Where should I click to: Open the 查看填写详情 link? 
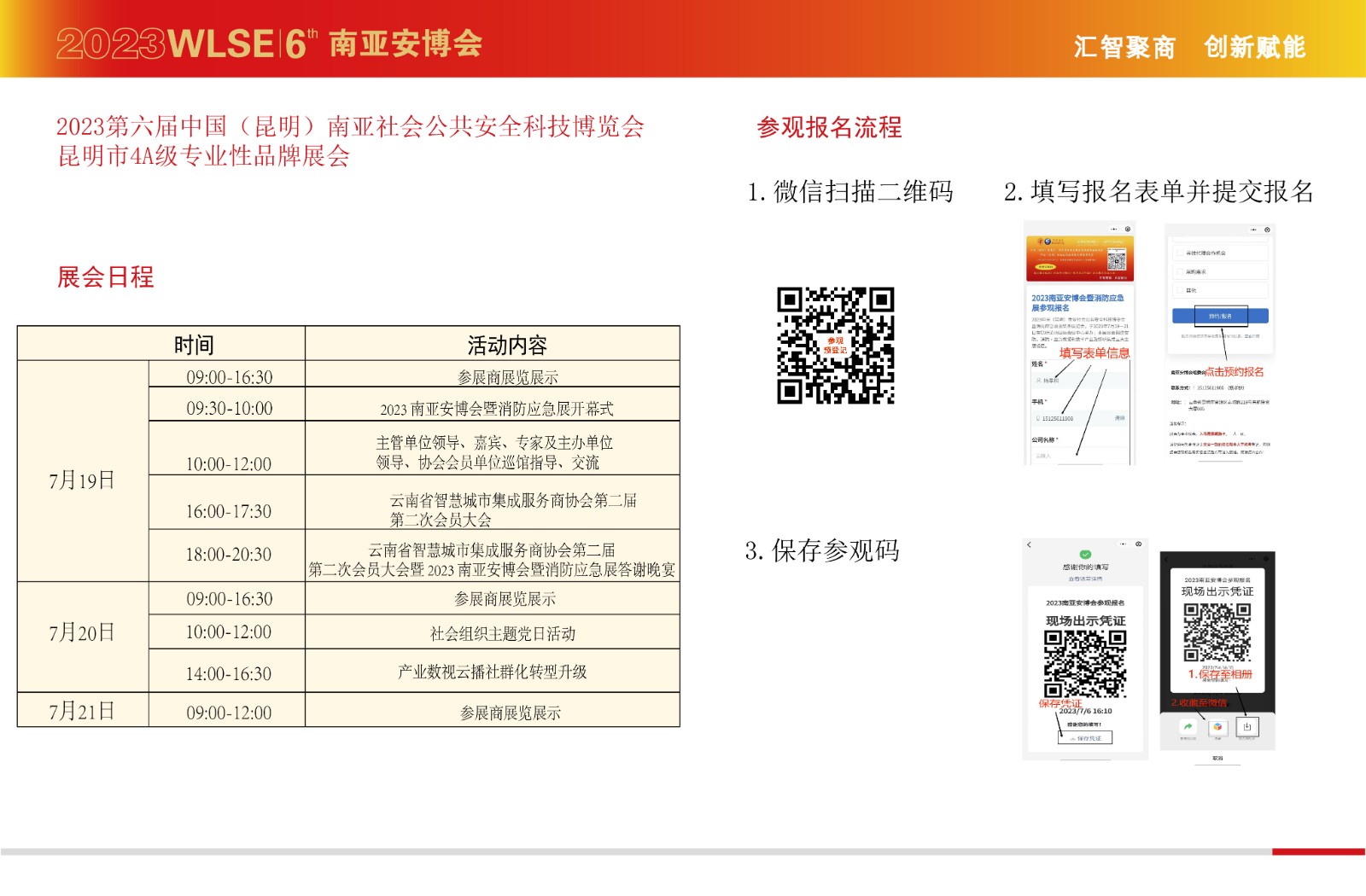(1085, 579)
